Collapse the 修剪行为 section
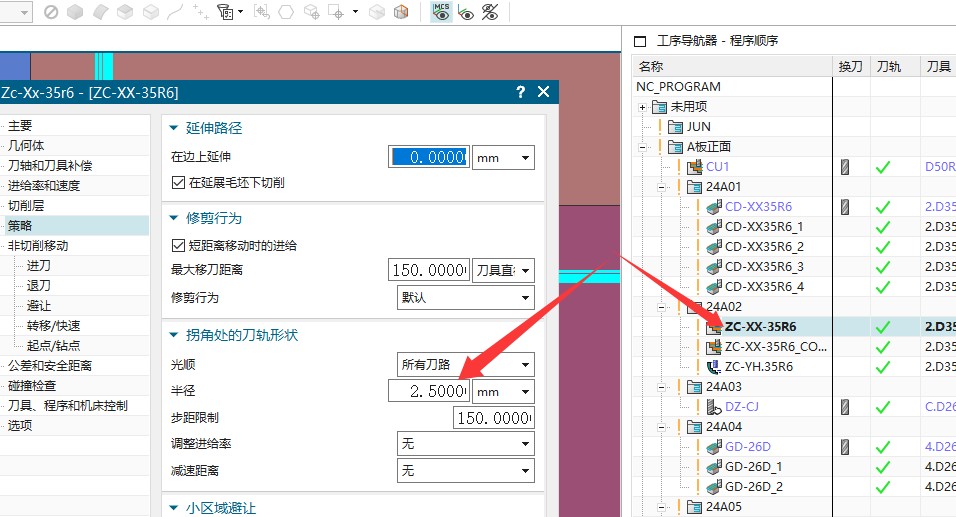This screenshot has height=517, width=956. pos(174,218)
